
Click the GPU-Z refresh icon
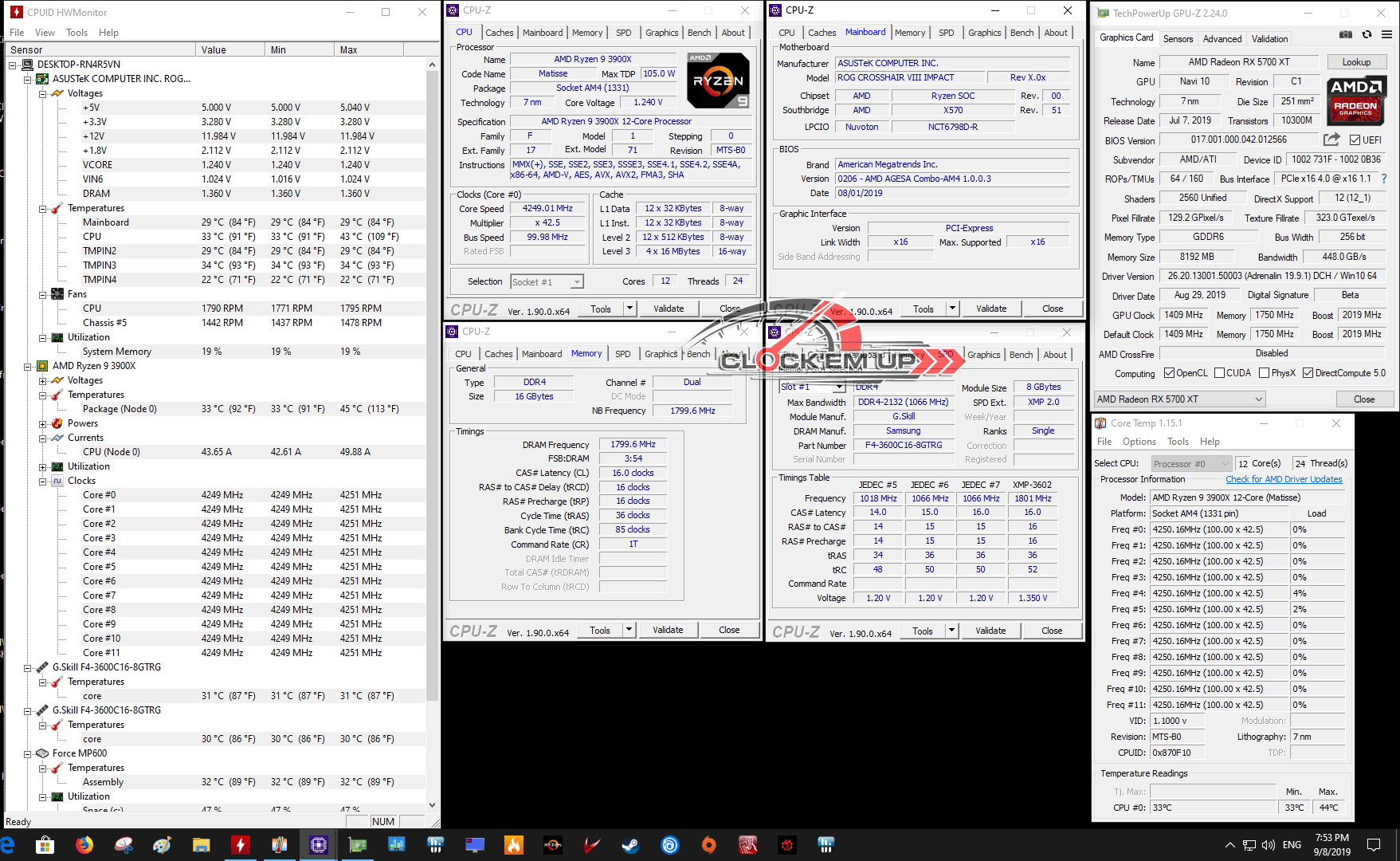tap(1367, 34)
